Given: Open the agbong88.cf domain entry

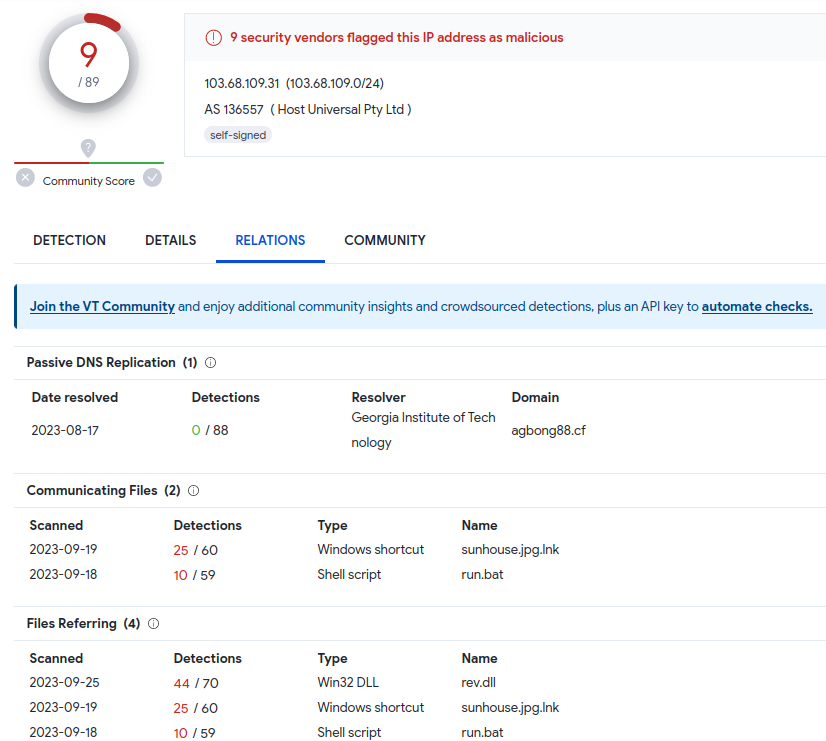Looking at the screenshot, I should click(548, 430).
